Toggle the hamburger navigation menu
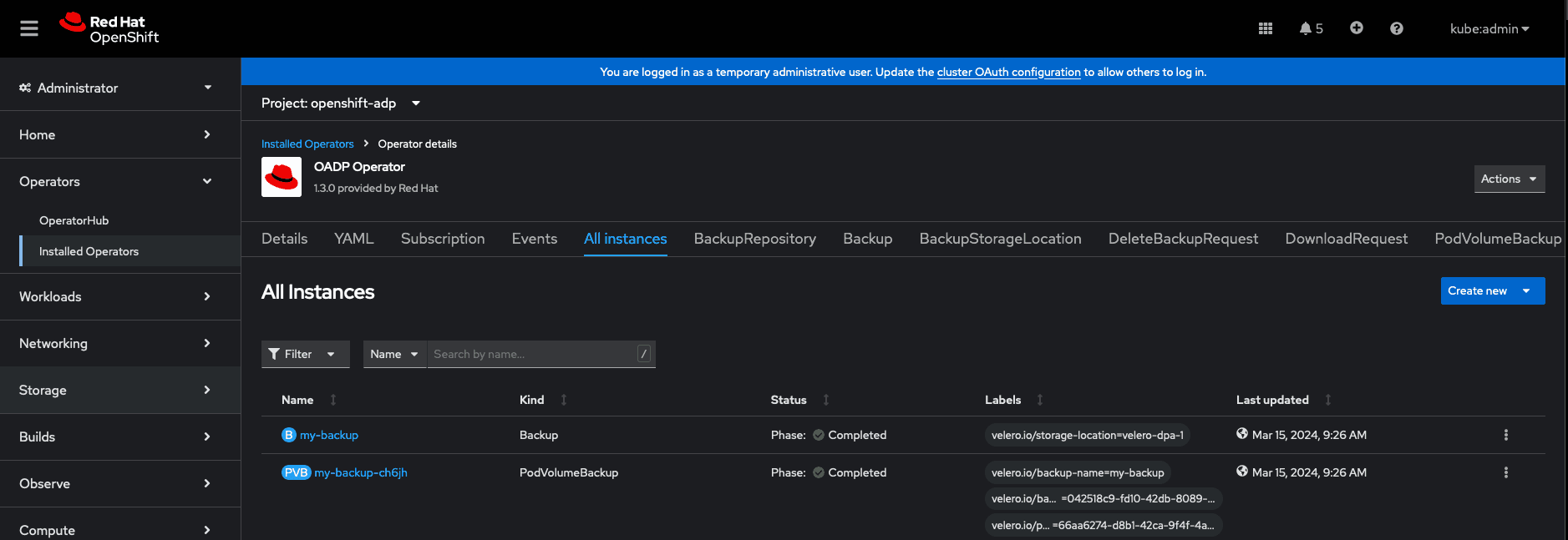 coord(29,28)
